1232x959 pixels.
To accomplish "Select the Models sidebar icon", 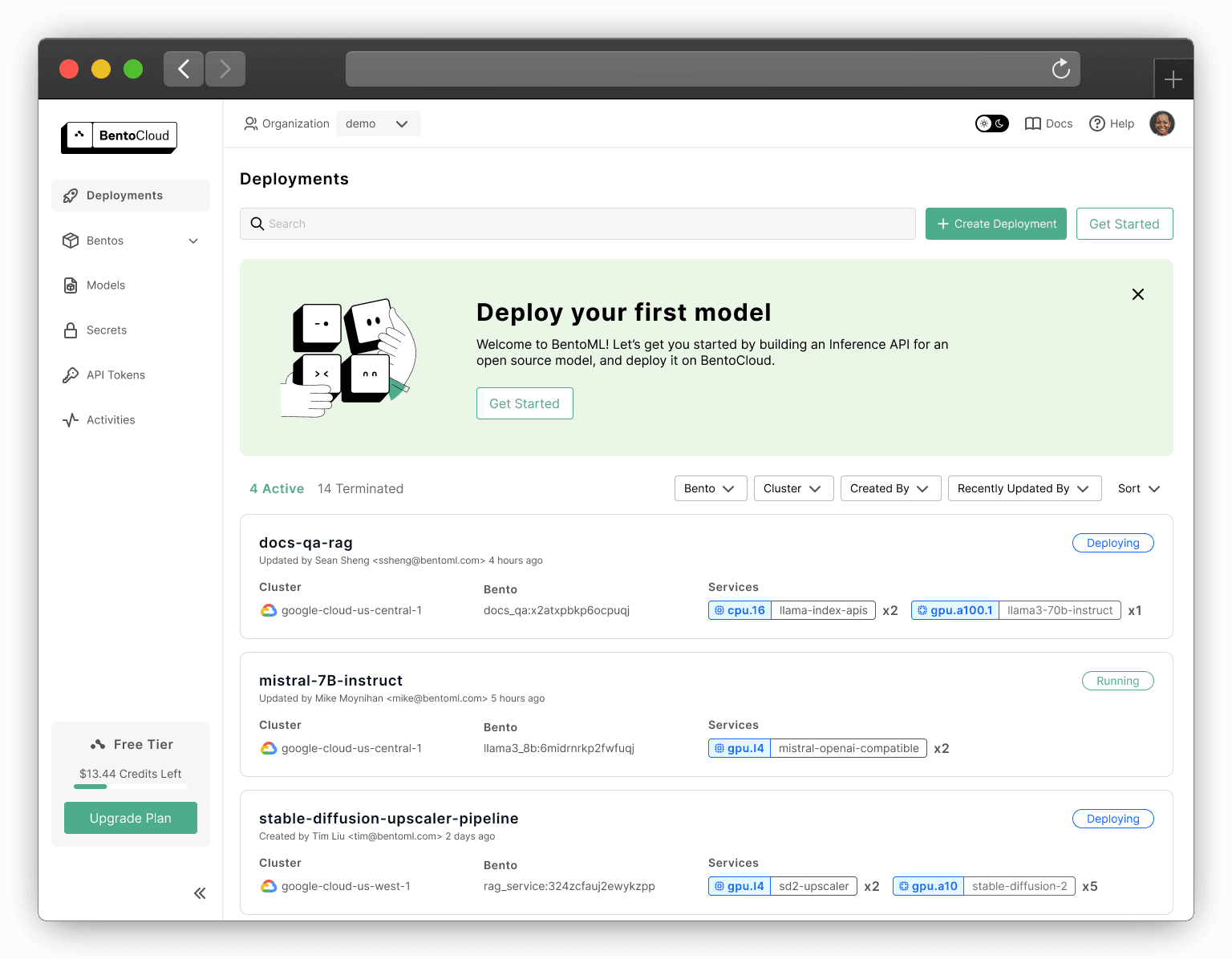I will (71, 285).
